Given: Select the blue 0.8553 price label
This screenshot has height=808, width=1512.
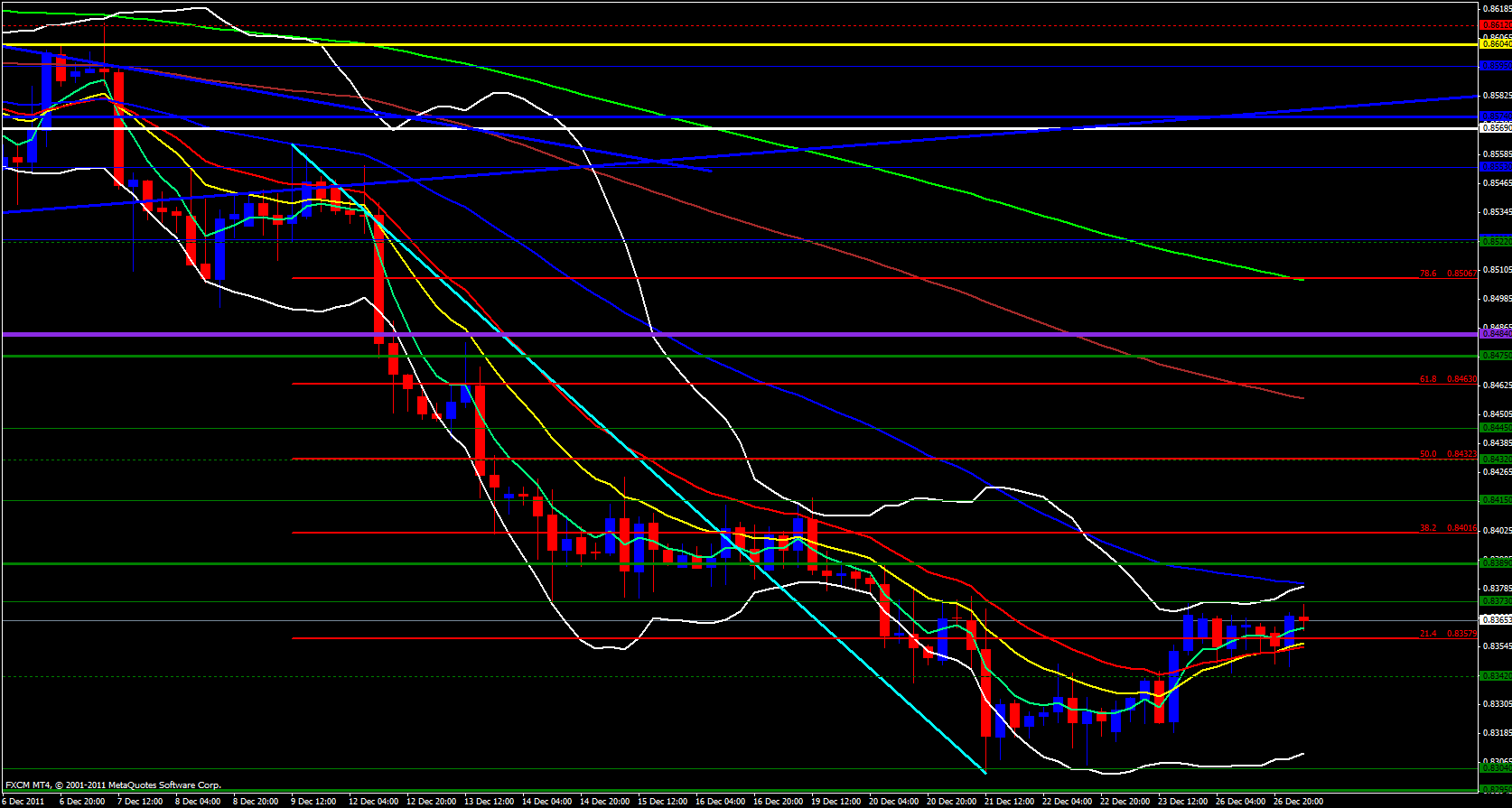Looking at the screenshot, I should tap(1496, 167).
